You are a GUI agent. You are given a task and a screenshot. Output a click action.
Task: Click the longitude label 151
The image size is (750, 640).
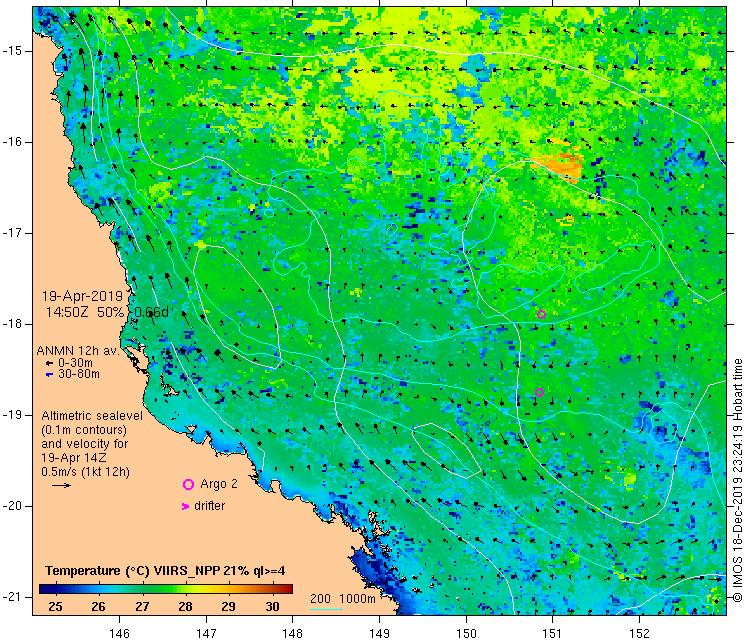[552, 633]
